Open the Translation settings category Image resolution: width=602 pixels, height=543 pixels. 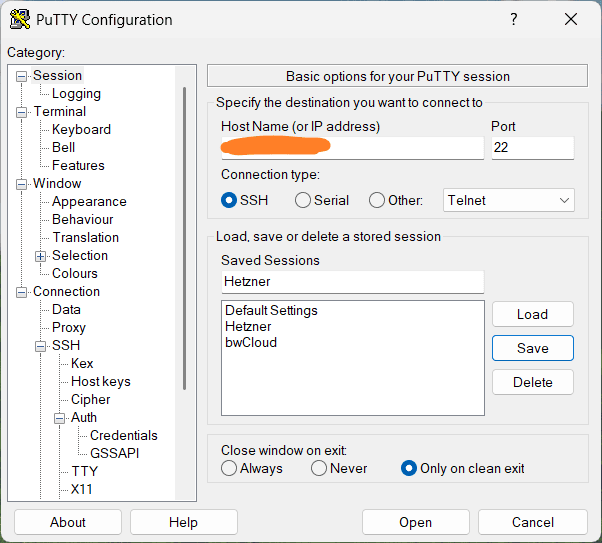point(86,238)
